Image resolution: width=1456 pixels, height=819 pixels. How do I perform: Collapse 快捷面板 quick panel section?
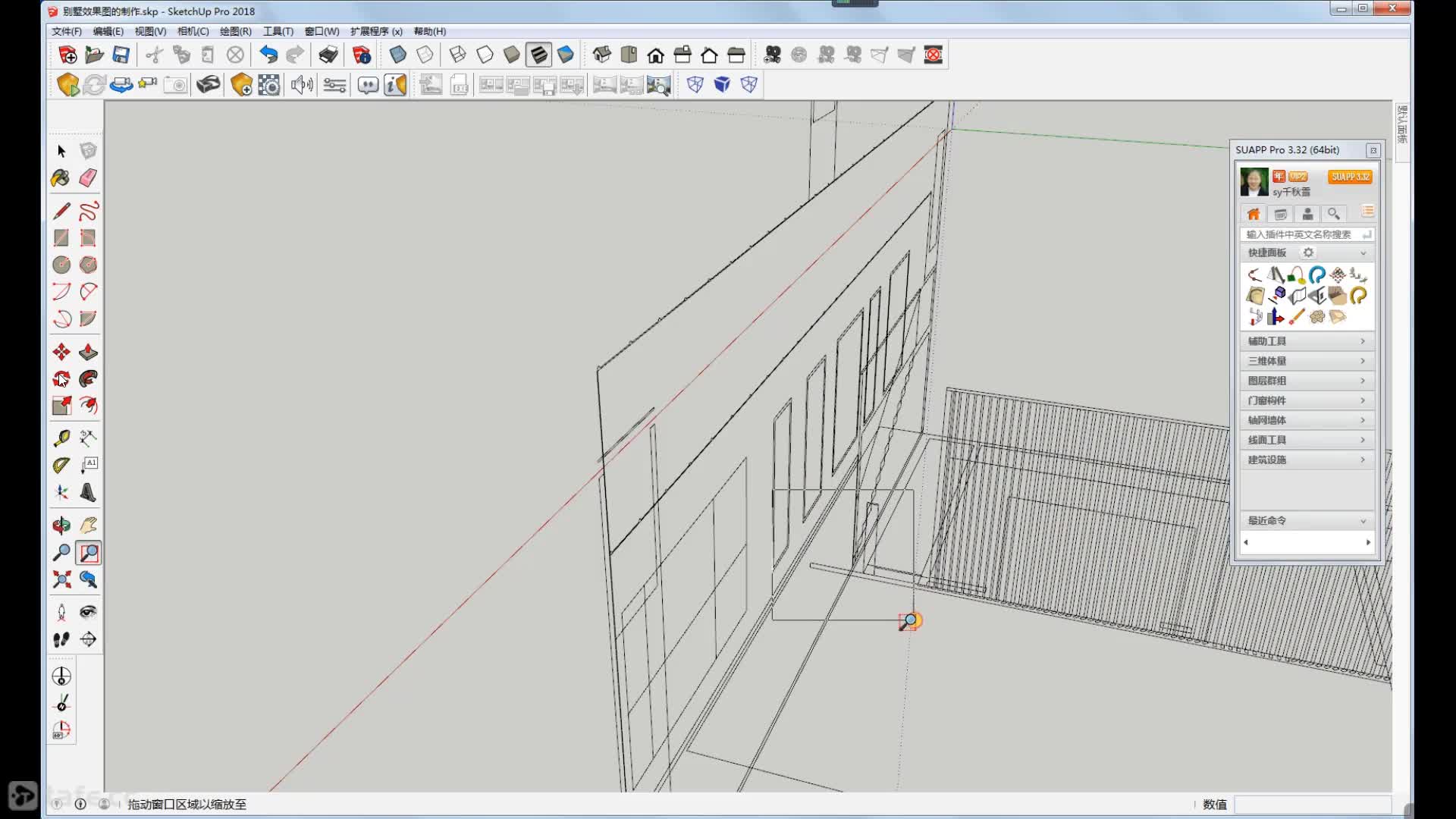coord(1363,253)
